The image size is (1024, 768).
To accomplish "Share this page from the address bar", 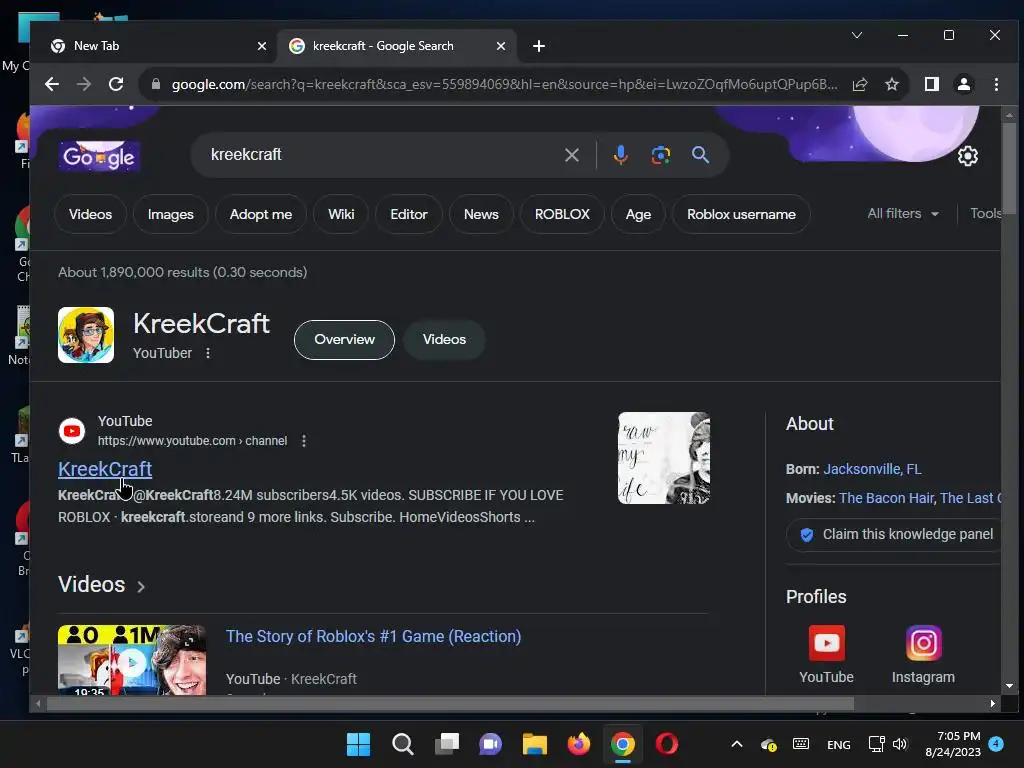I will click(859, 84).
